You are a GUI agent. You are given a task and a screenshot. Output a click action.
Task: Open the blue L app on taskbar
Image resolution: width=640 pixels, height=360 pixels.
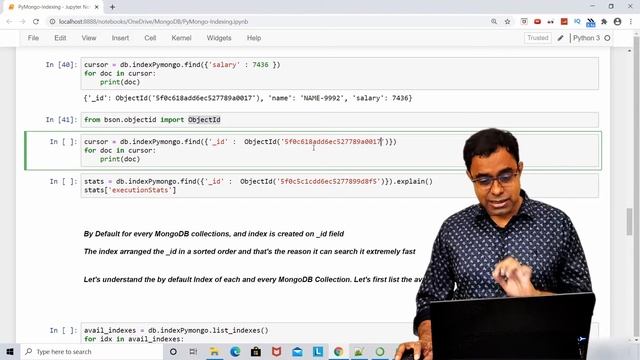318,351
